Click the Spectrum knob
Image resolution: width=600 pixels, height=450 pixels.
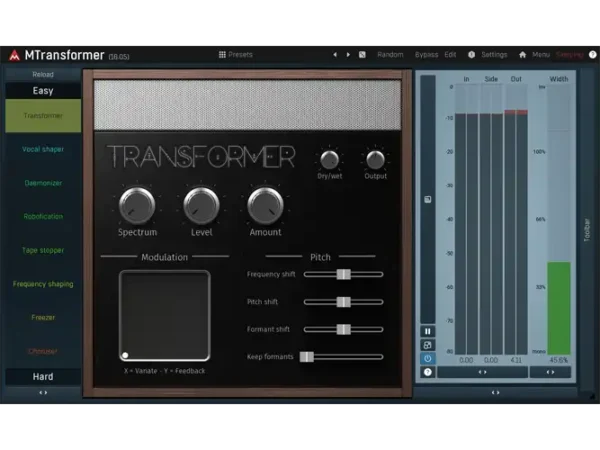137,205
